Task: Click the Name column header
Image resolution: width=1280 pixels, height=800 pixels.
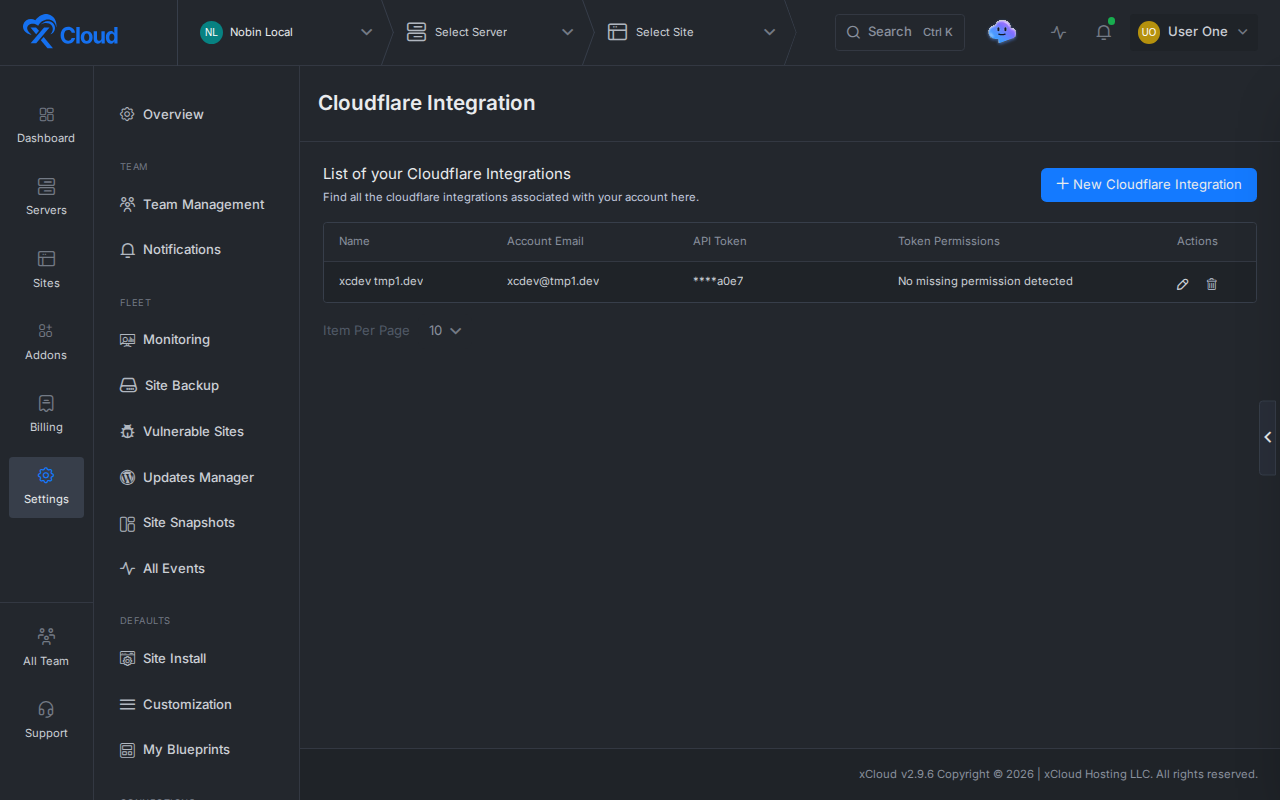Action: pyautogui.click(x=354, y=241)
